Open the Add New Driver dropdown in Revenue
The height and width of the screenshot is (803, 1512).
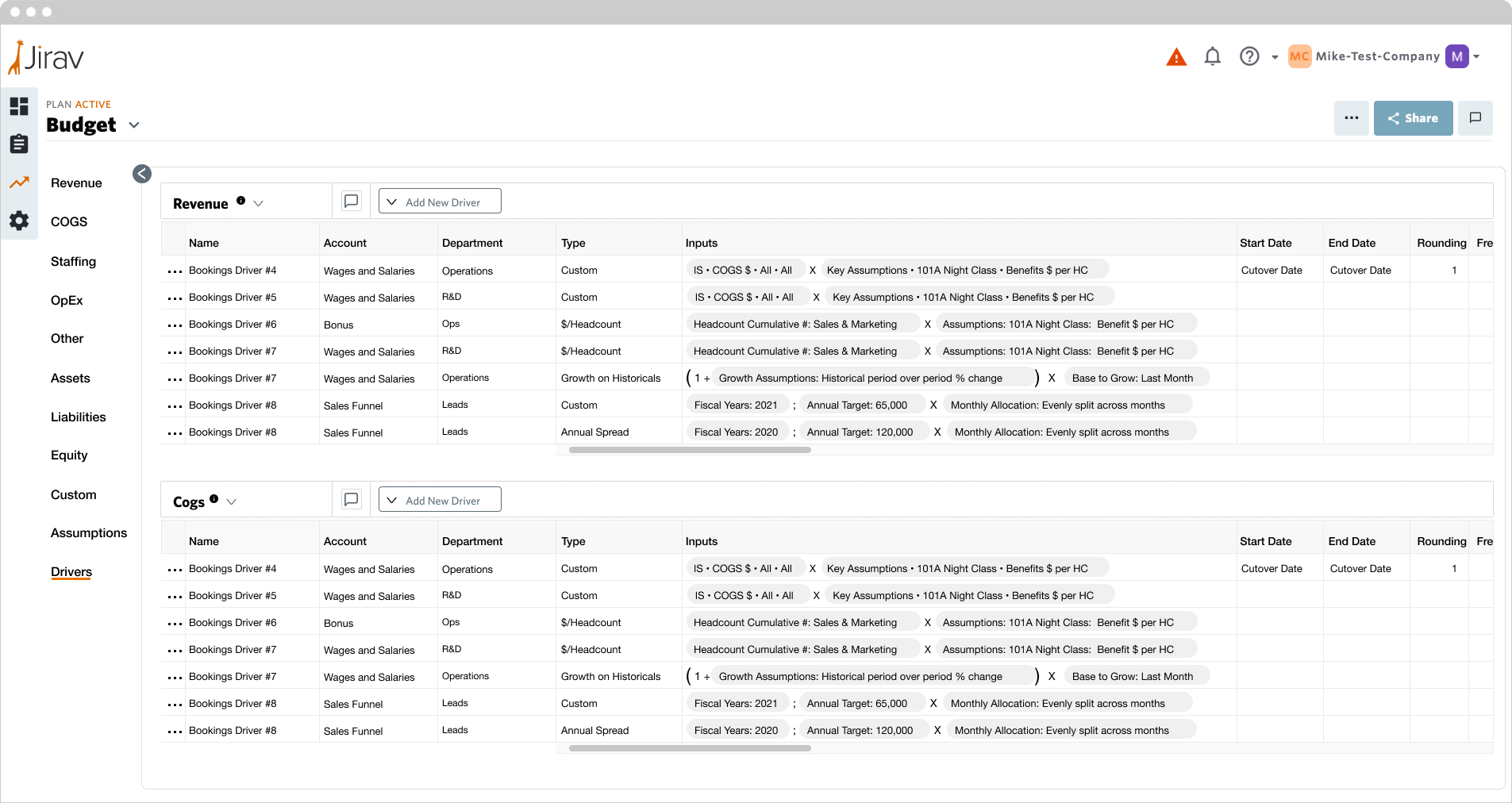click(440, 202)
